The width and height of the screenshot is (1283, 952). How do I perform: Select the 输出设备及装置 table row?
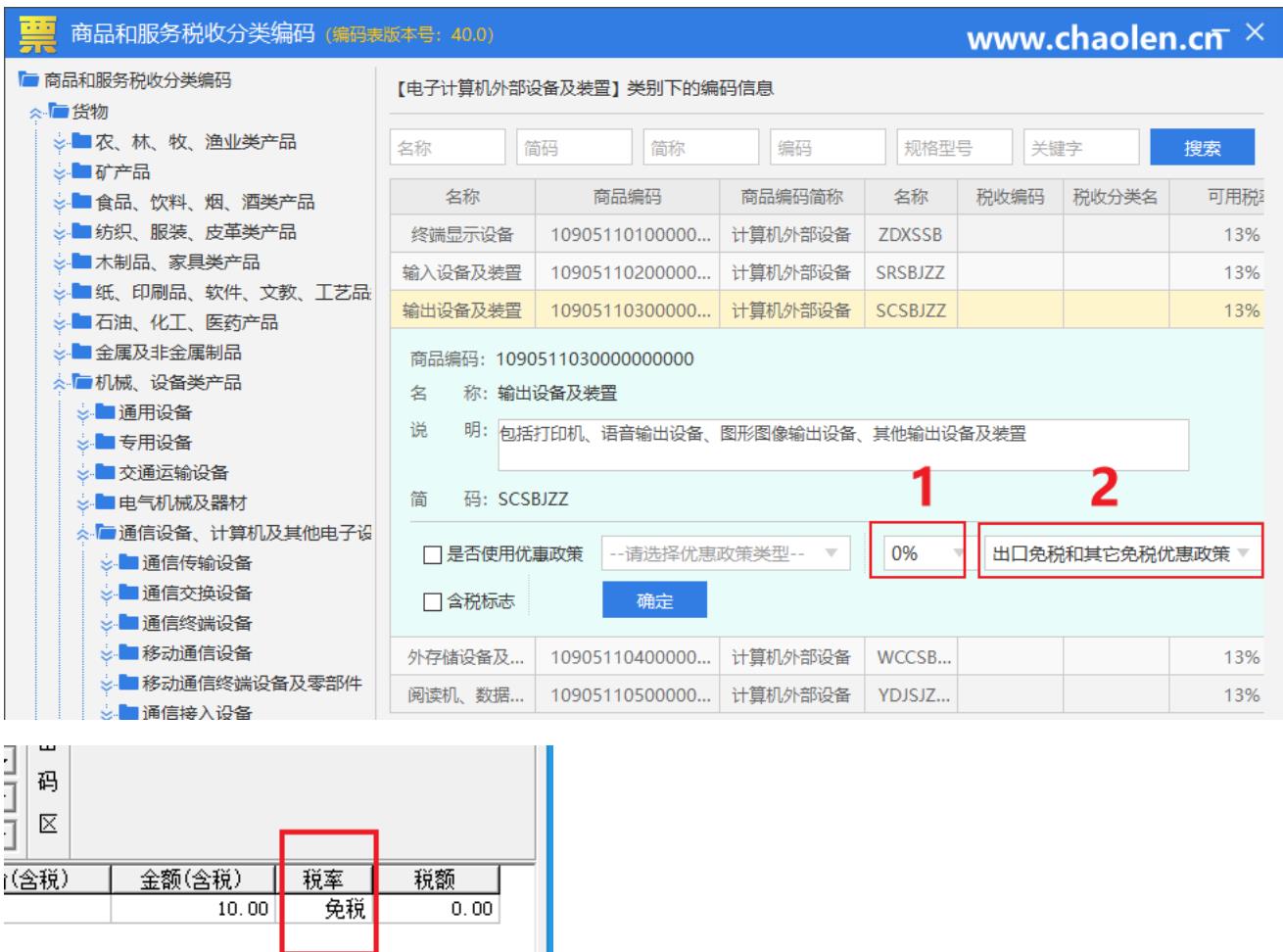[x=827, y=310]
